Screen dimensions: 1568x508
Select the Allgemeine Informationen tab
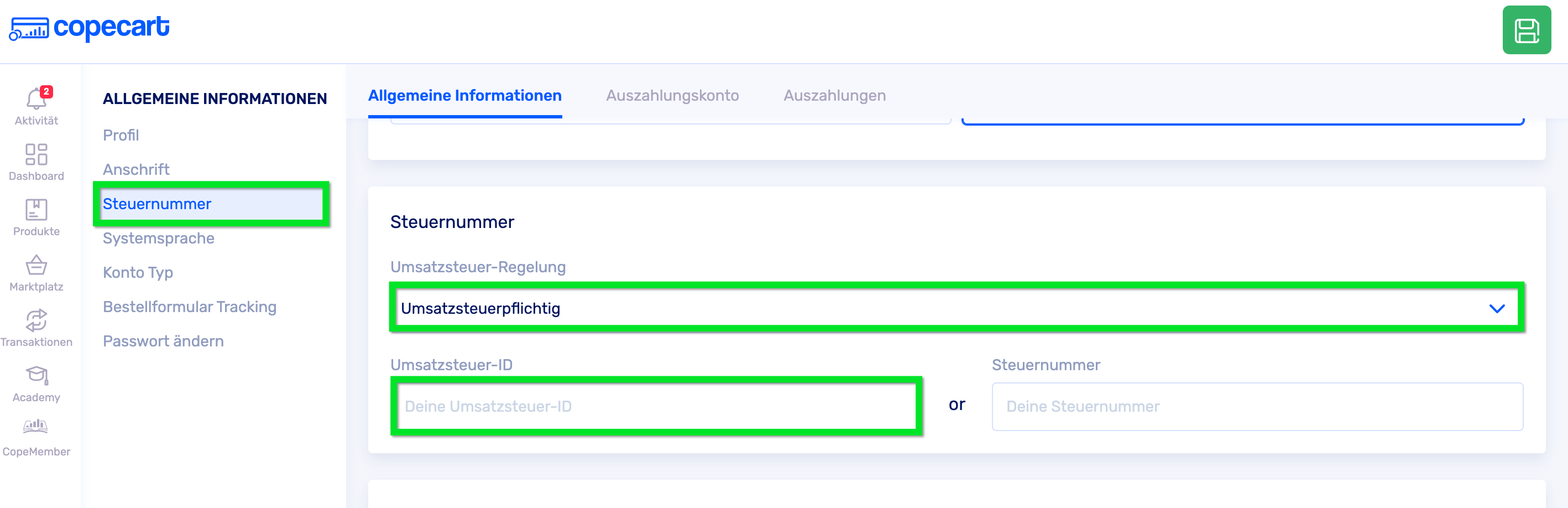464,96
